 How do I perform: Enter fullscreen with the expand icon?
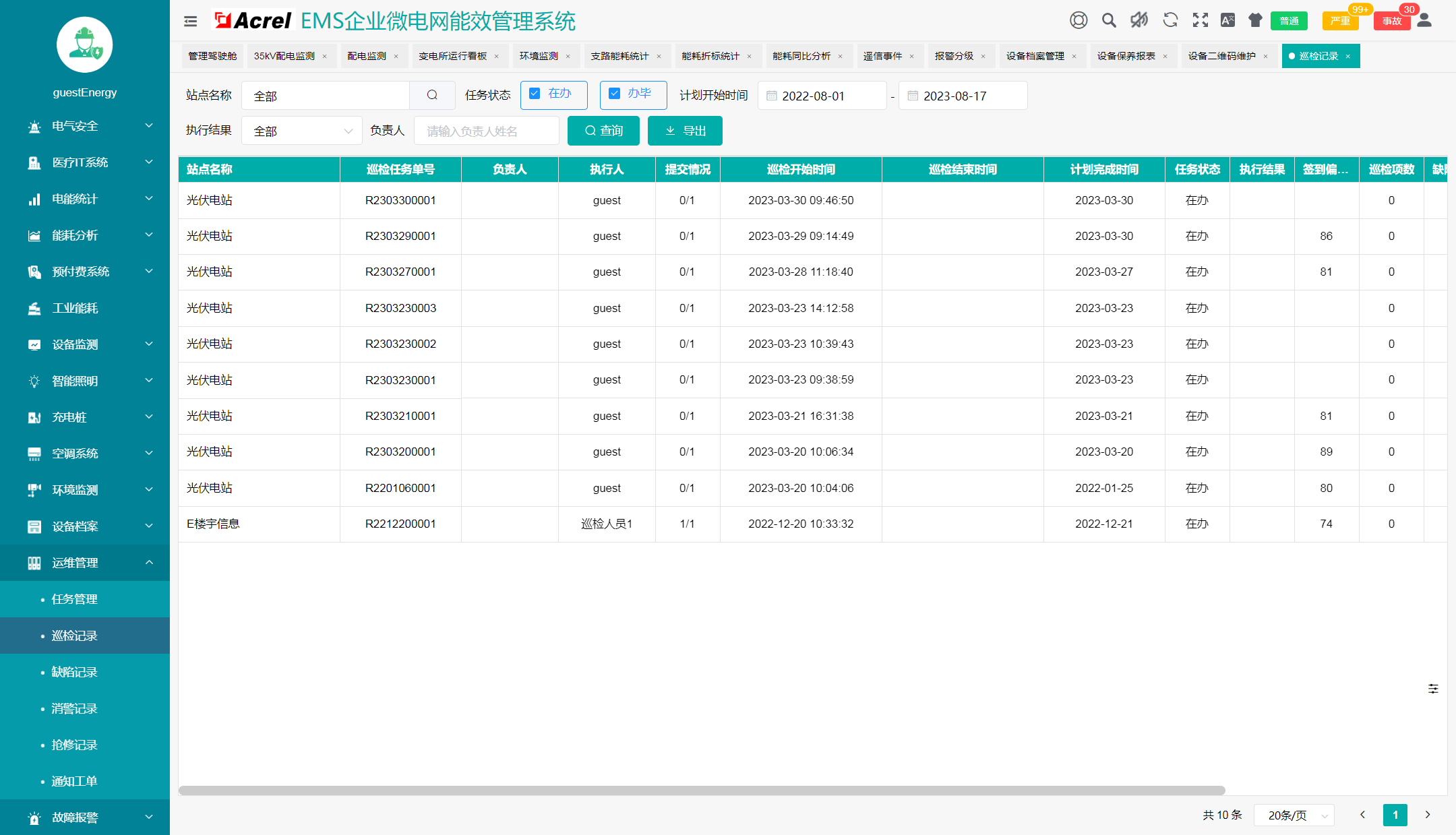coord(1200,20)
